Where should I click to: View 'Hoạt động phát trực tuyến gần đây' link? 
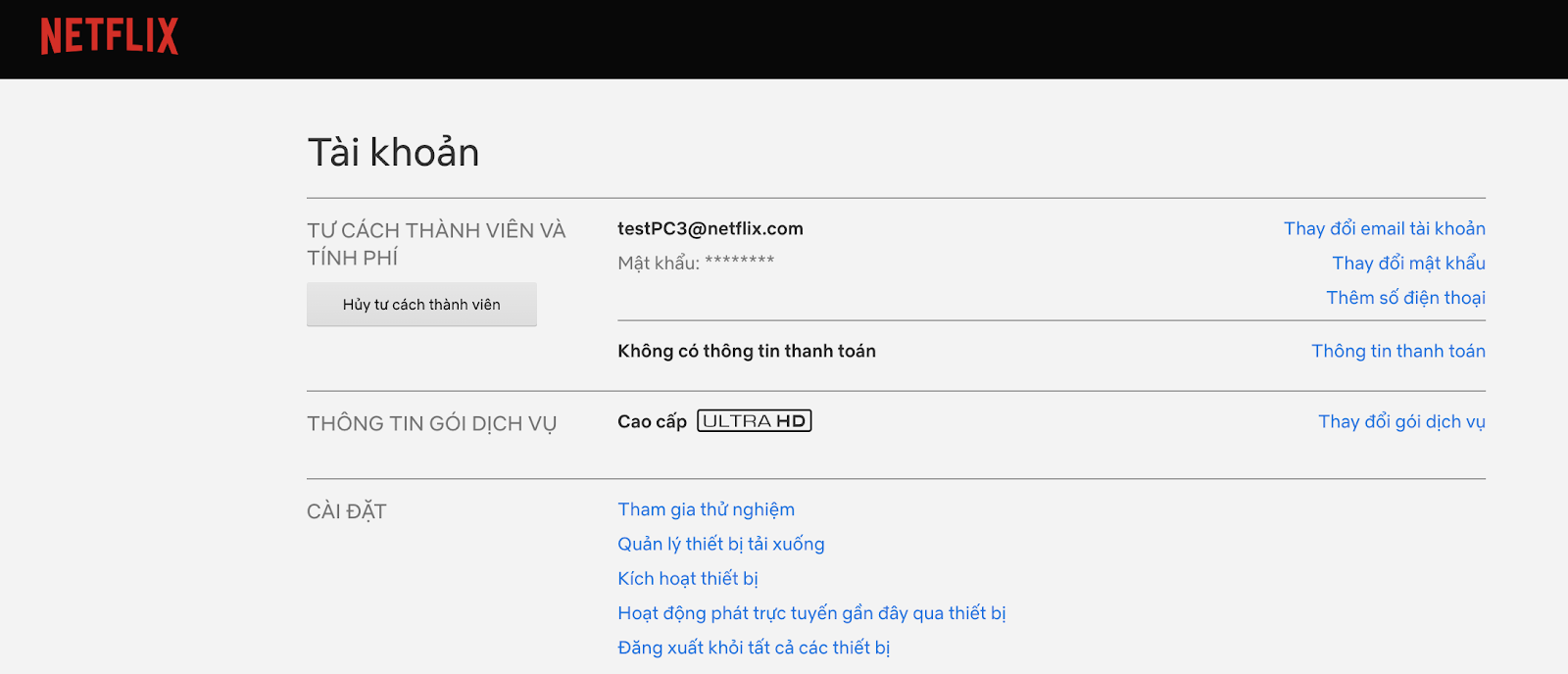pyautogui.click(x=811, y=613)
